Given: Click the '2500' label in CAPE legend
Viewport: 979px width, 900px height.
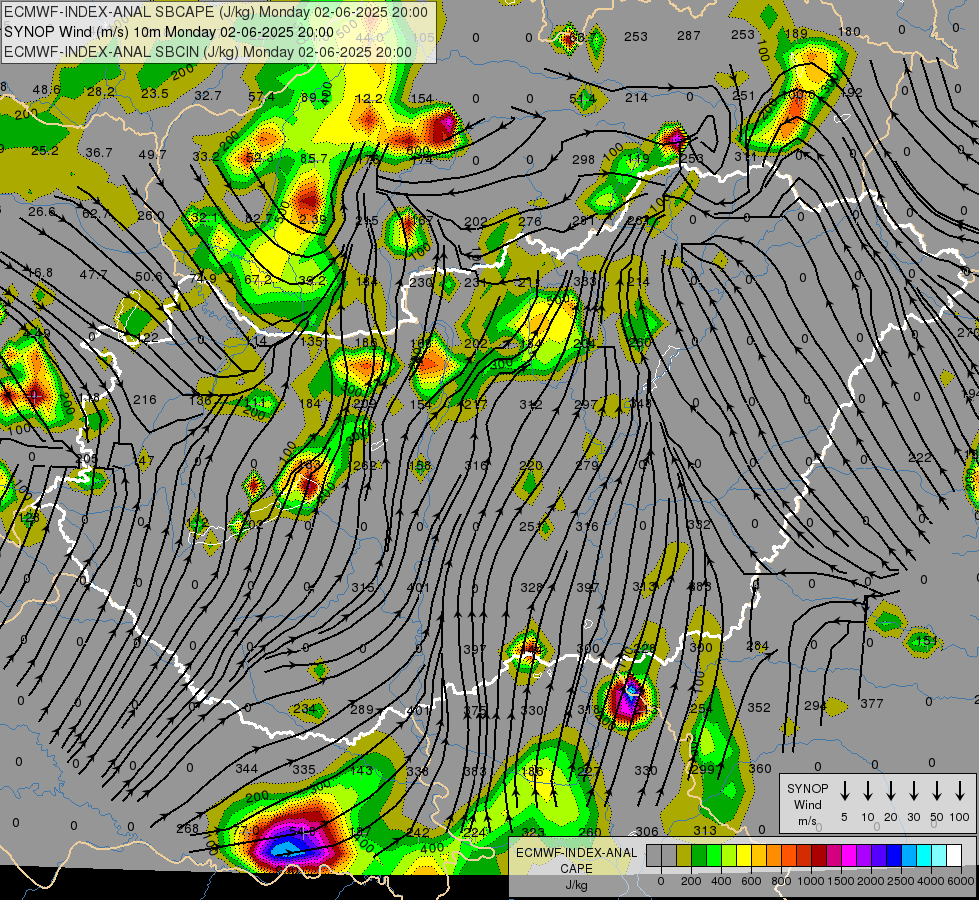Looking at the screenshot, I should click(x=901, y=881).
